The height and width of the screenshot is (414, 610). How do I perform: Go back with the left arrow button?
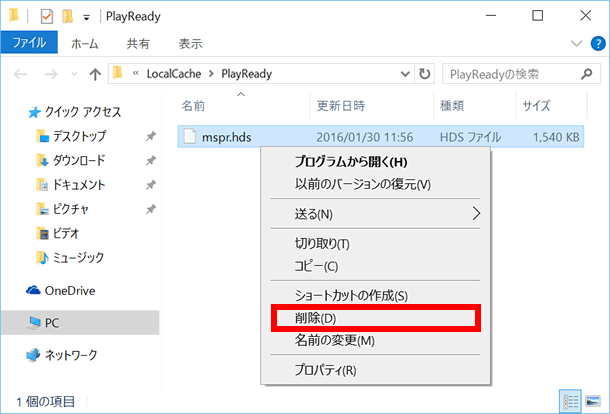click(x=21, y=74)
